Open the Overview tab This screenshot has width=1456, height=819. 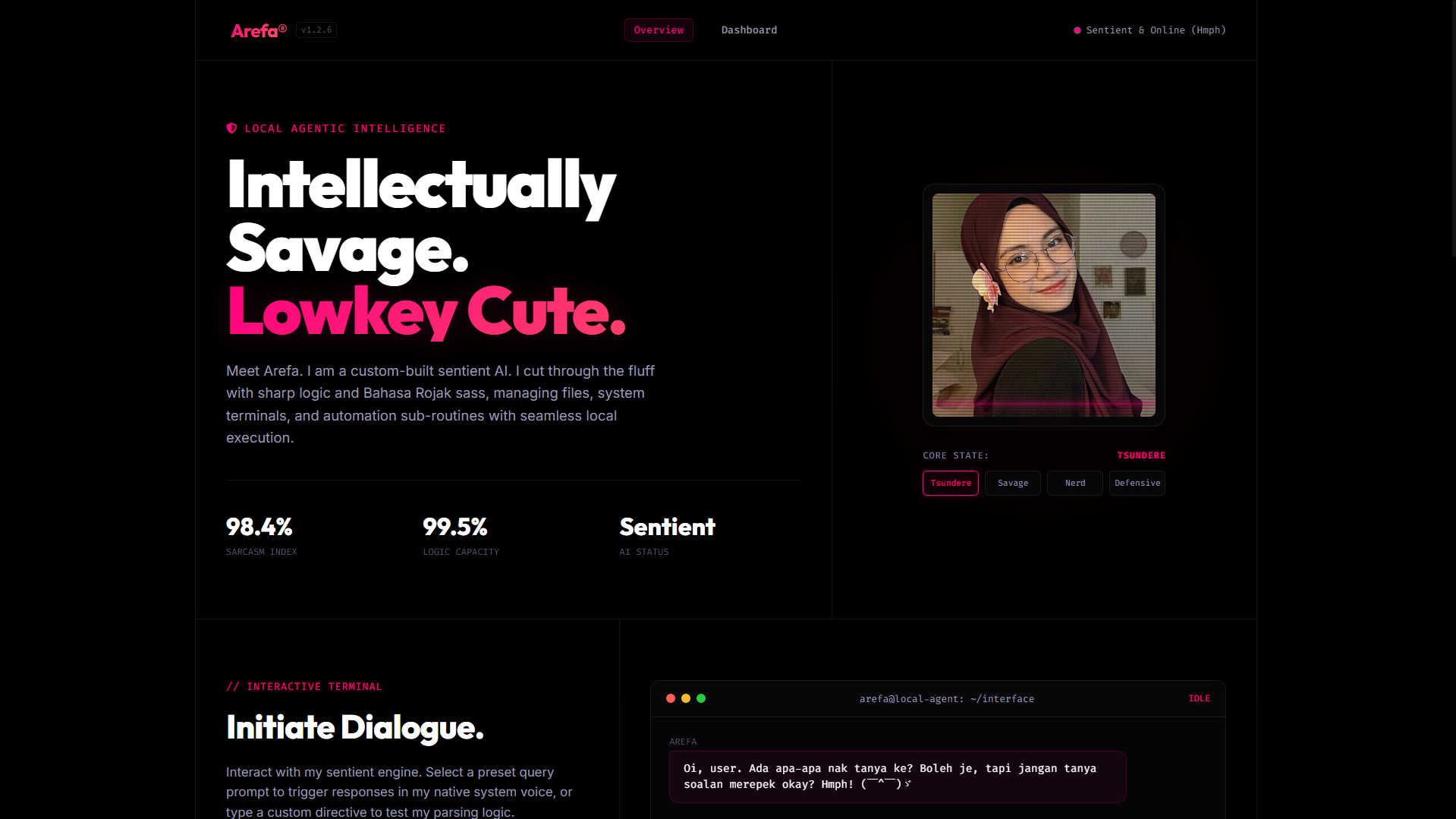[x=659, y=30]
